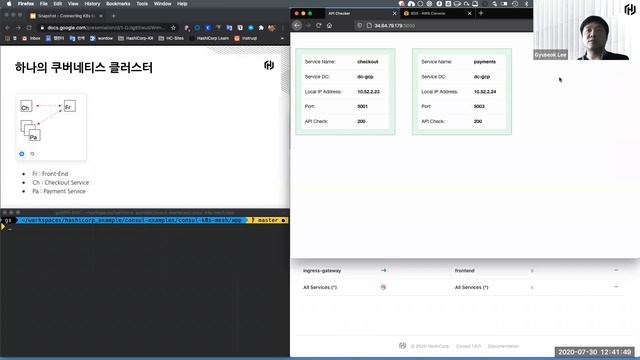Open a new tab in the Firefox window
The height and width of the screenshot is (360, 640).
(x=481, y=13)
